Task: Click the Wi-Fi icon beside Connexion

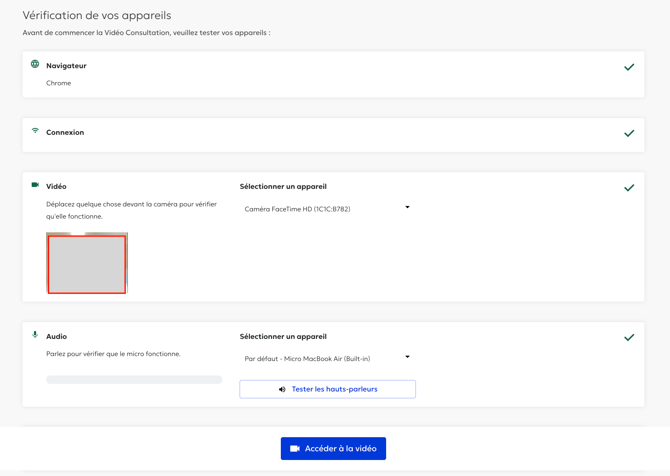Action: [x=35, y=131]
